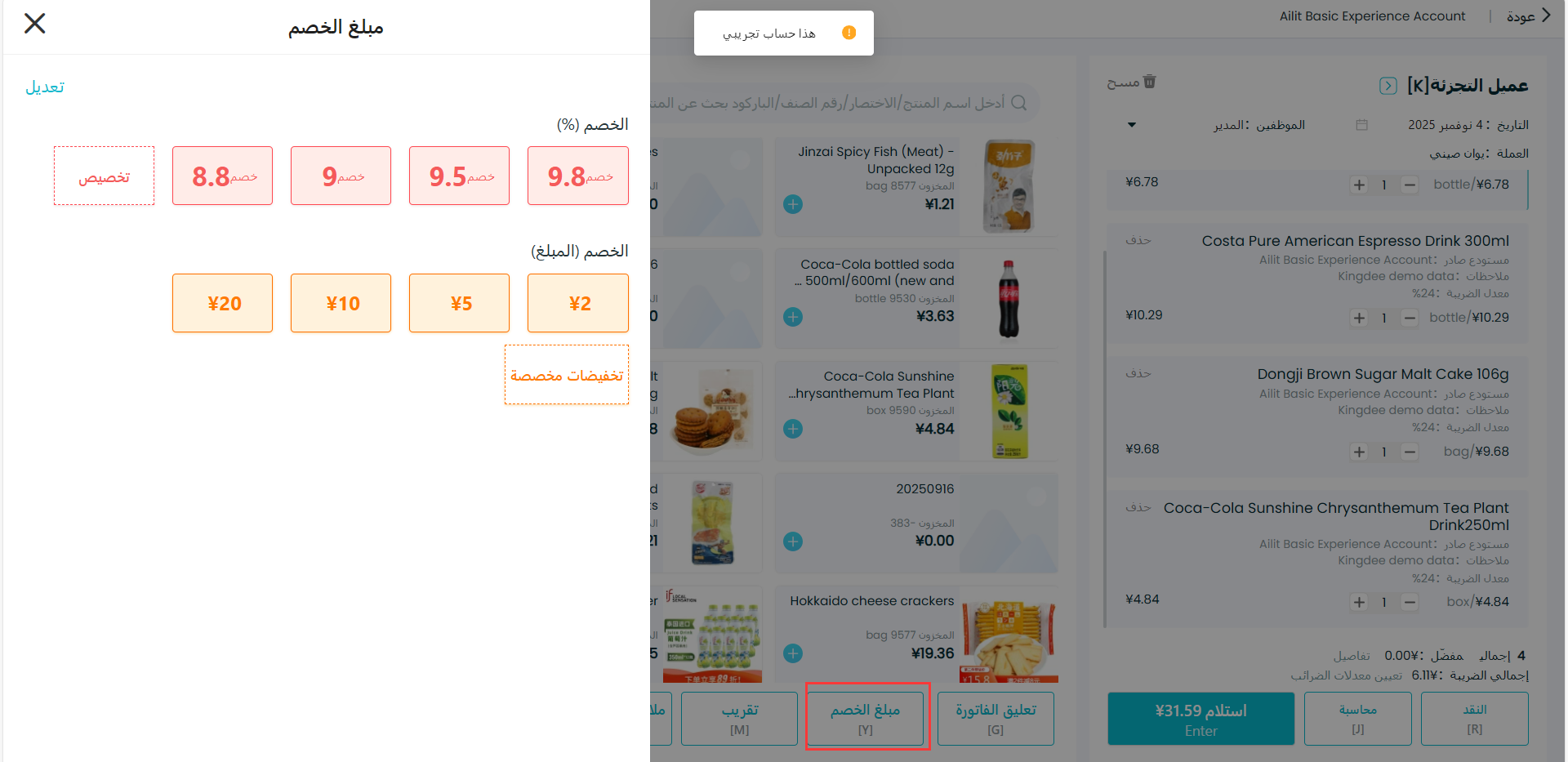Screen dimensions: 1568x762
Task: Open the employee dropdown arrow
Action: tap(1132, 125)
